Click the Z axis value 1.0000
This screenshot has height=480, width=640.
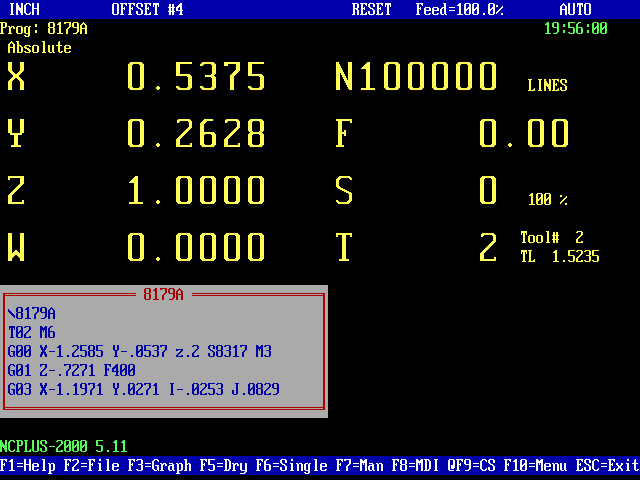click(196, 190)
